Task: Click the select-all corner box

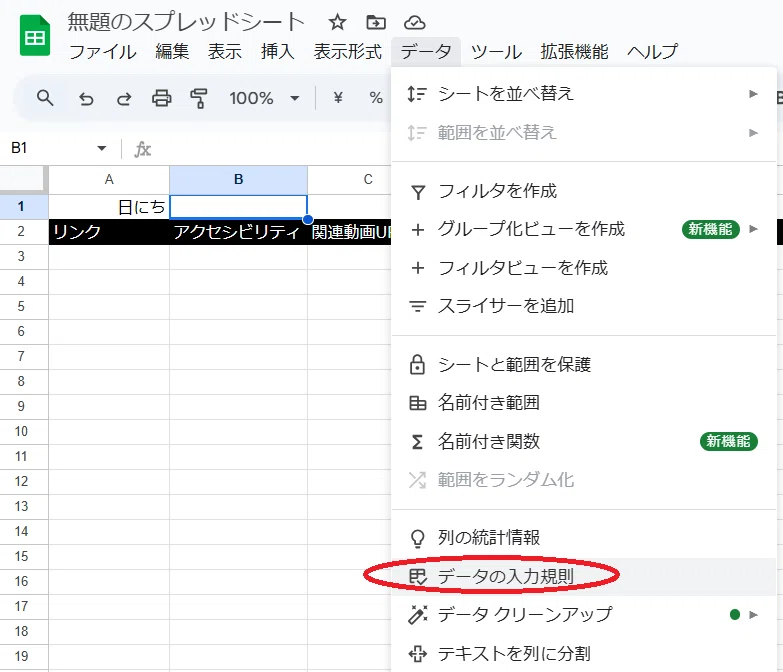Action: [x=22, y=179]
